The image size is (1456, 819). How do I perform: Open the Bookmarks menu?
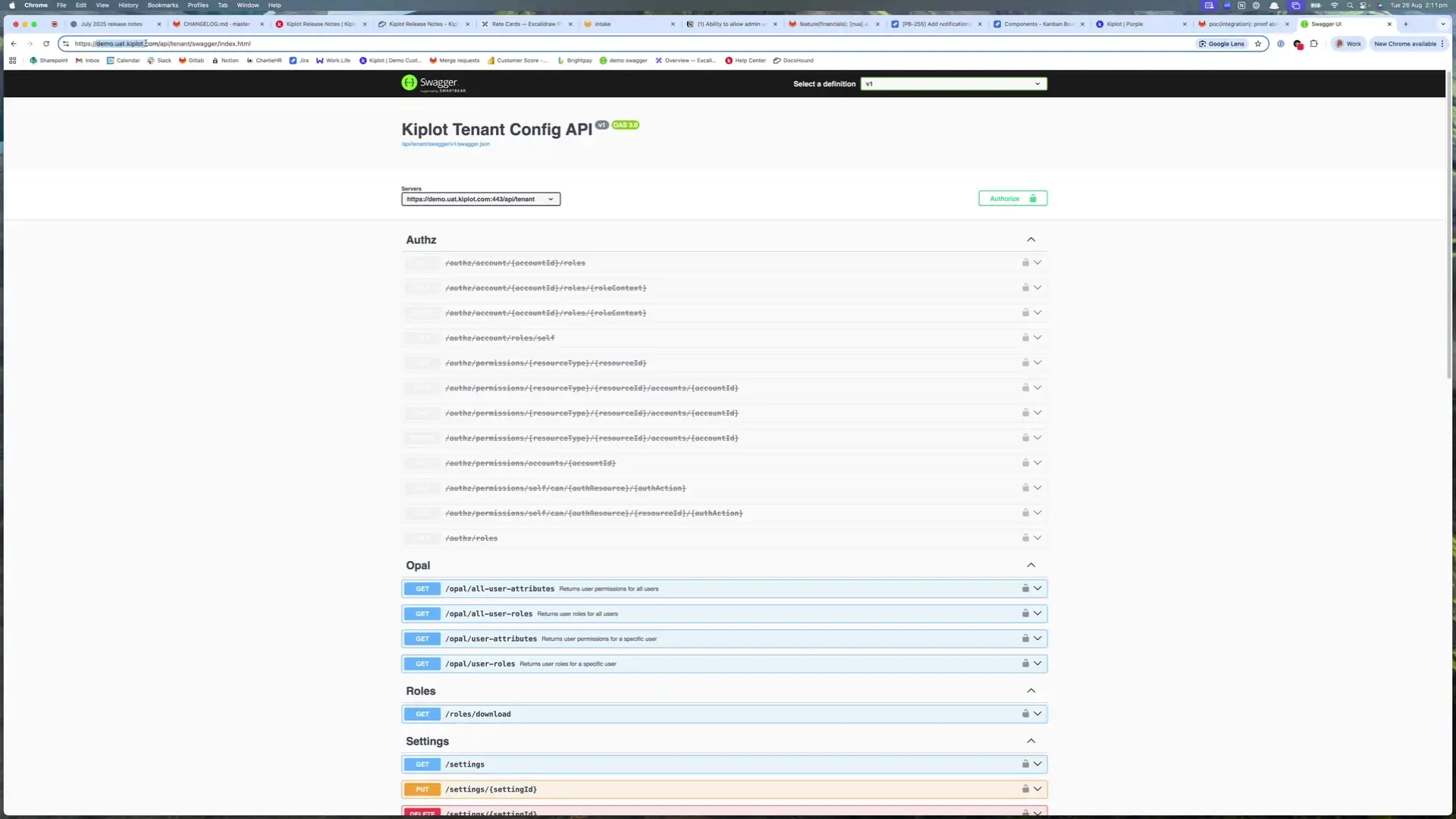[163, 5]
